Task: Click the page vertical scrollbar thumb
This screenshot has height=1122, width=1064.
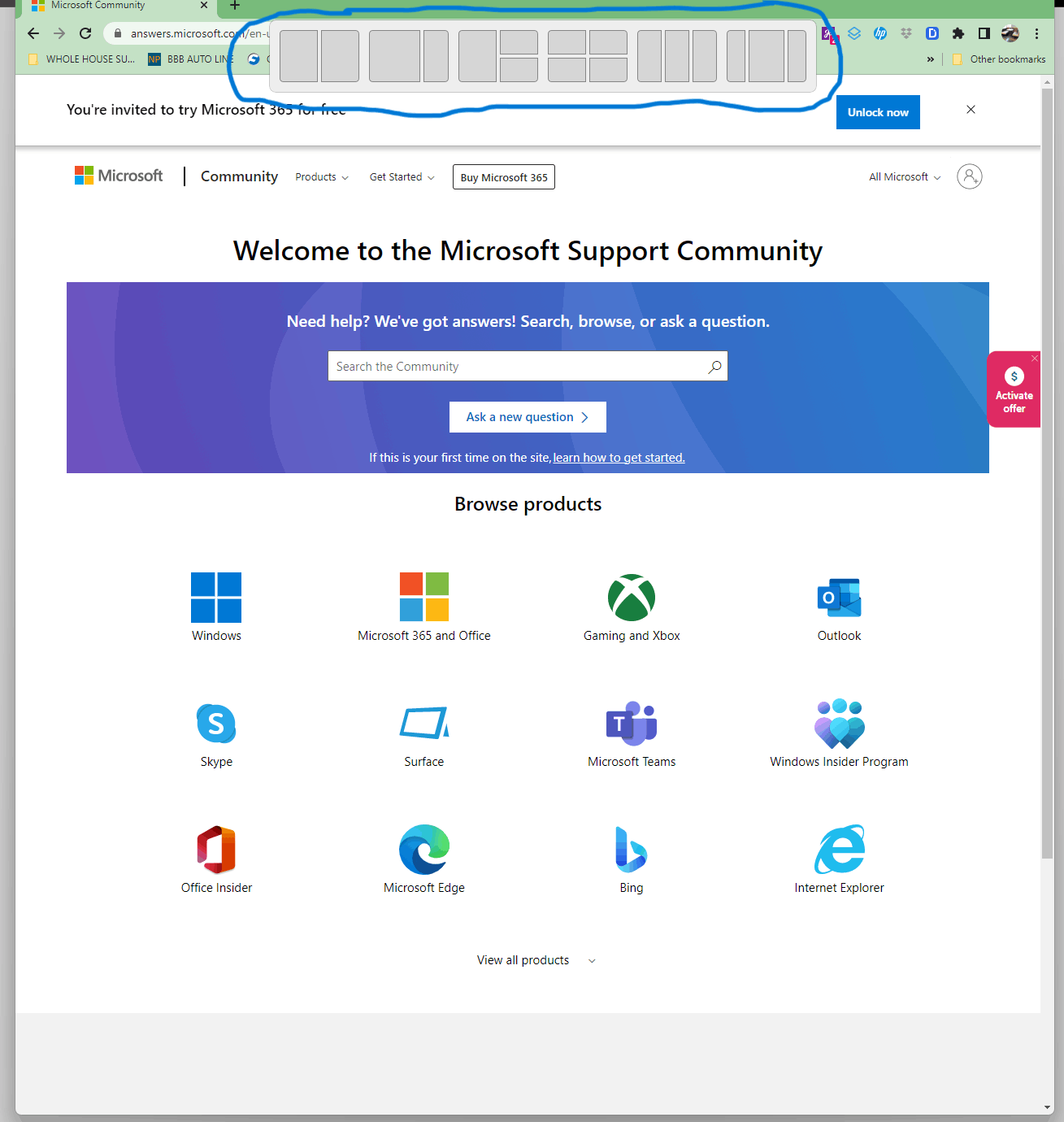Action: [1048, 472]
